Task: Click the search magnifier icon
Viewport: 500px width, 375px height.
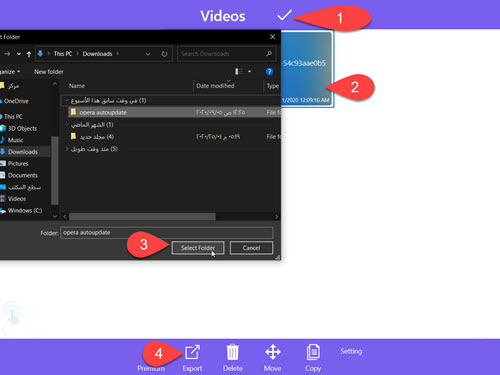Action: (x=269, y=54)
